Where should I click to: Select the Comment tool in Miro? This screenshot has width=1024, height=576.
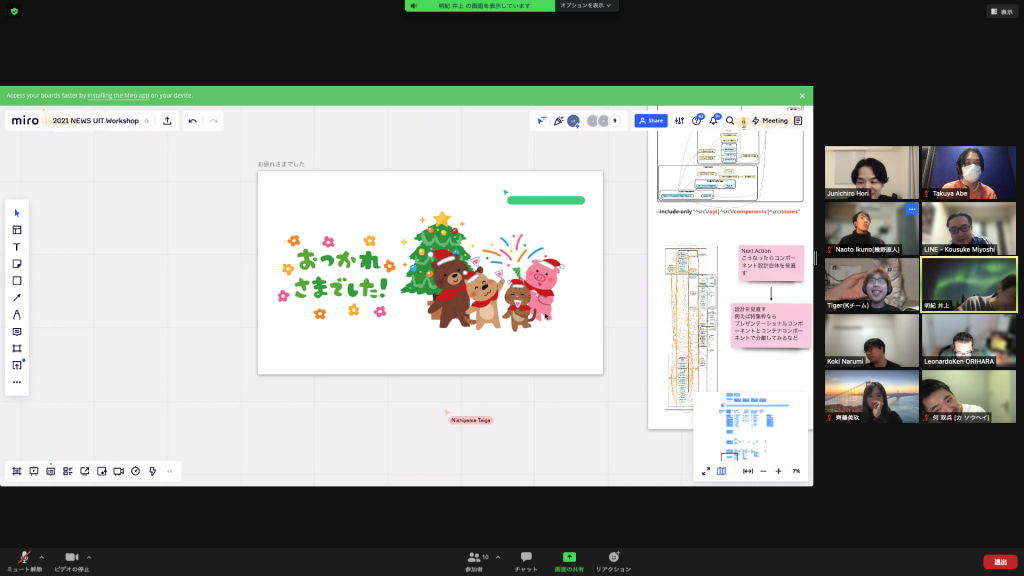point(17,332)
